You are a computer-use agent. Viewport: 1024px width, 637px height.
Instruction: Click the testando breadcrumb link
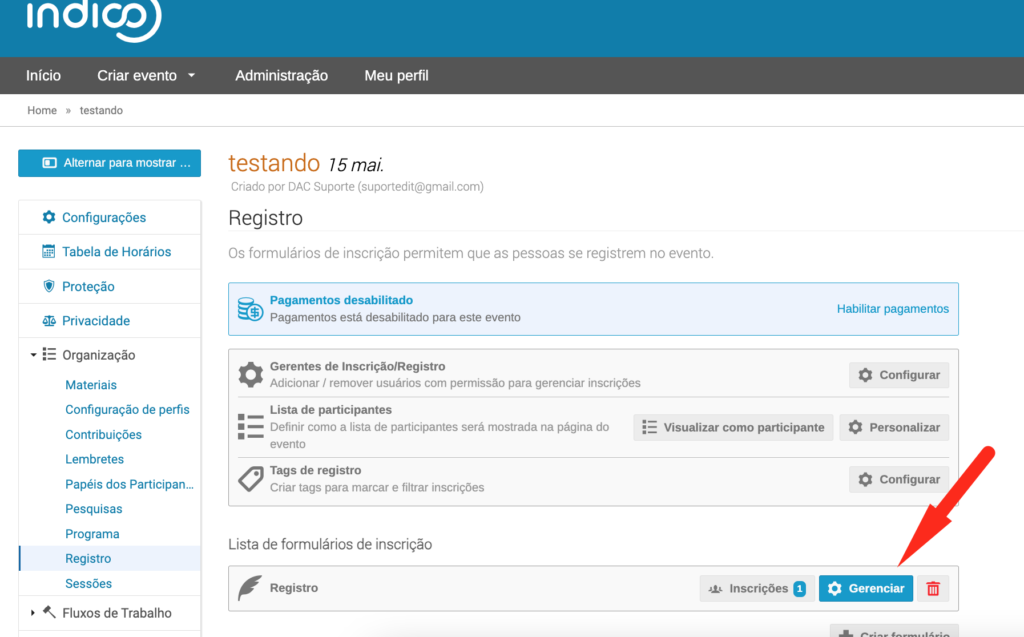101,110
